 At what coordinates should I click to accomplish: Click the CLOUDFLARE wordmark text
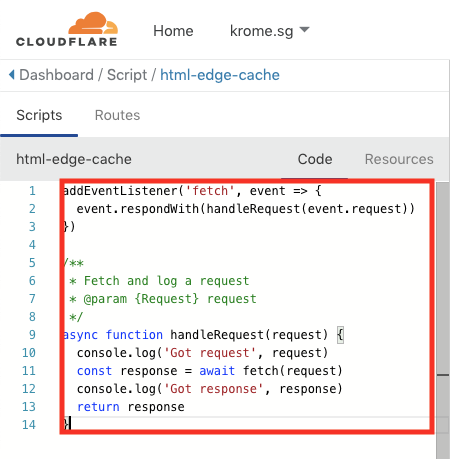tap(67, 42)
